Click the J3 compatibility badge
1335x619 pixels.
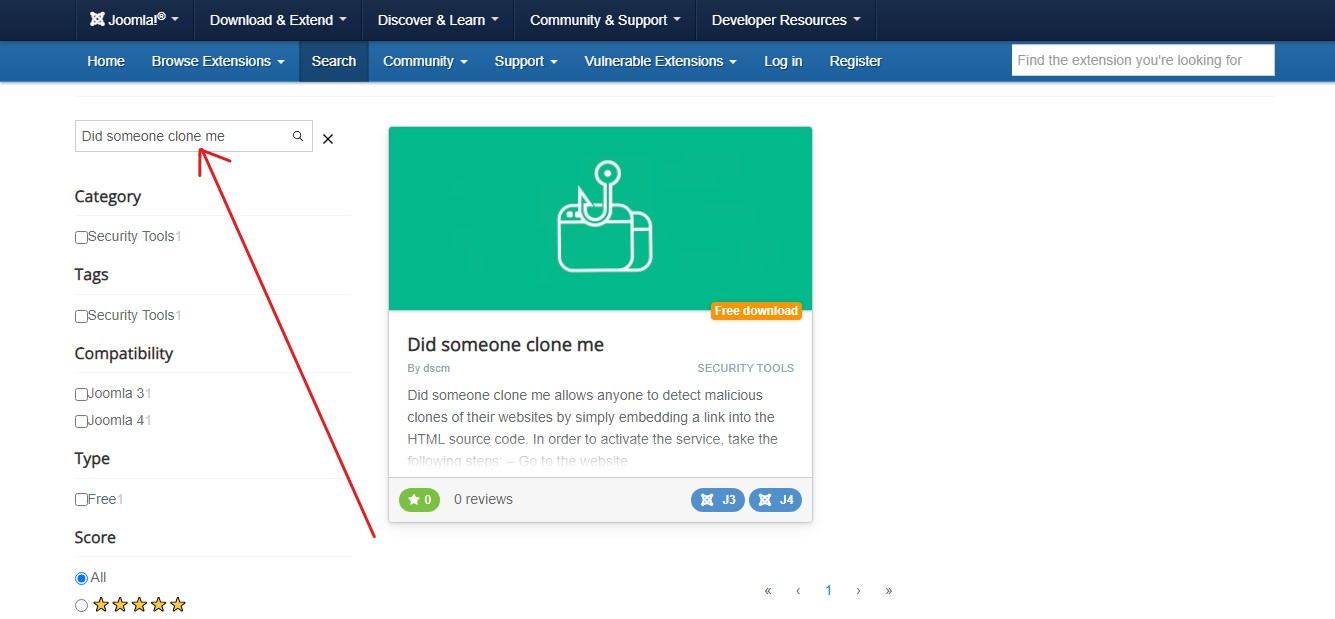[x=717, y=500]
